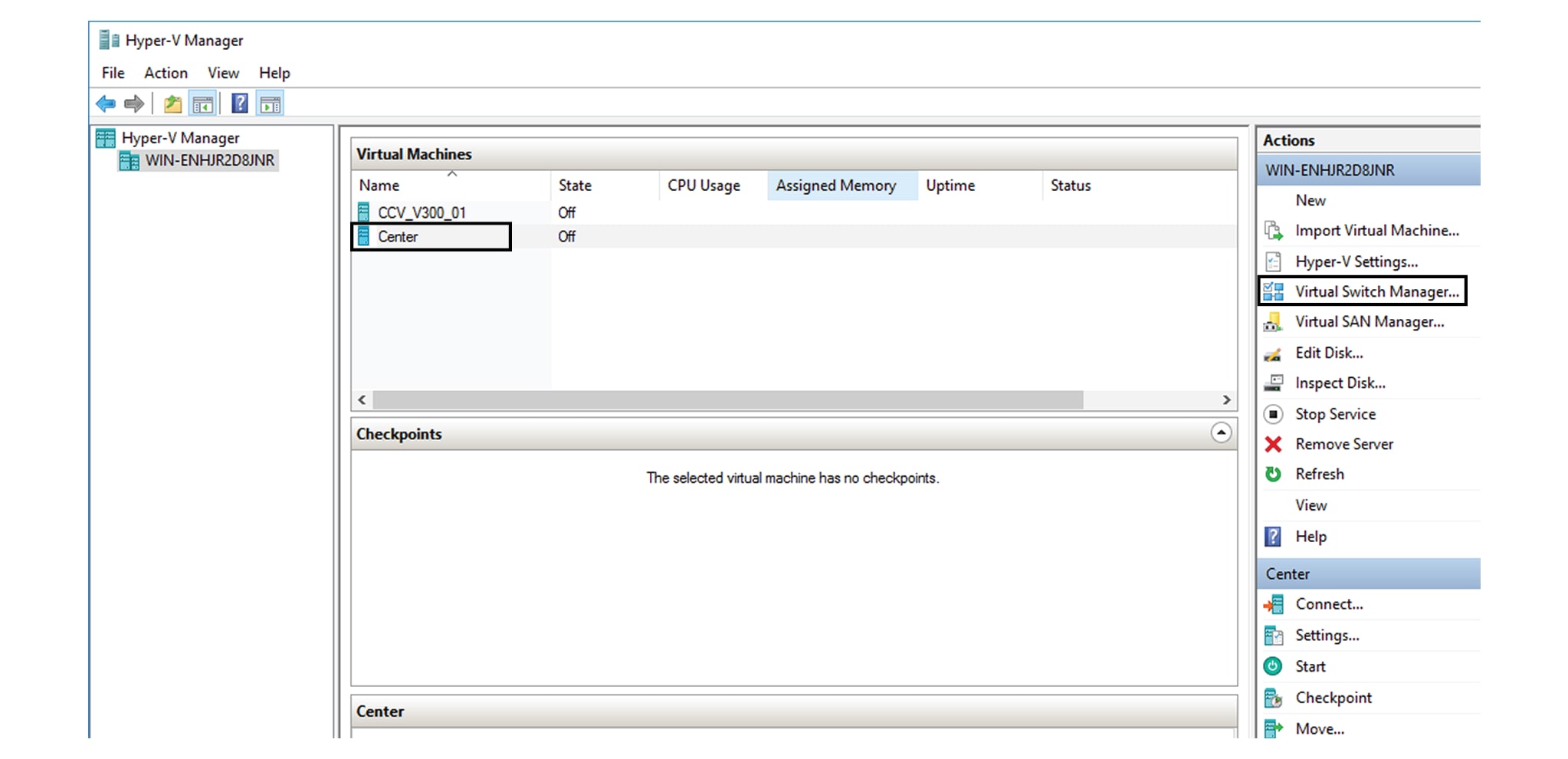Click the Back arrow toolbar icon
Image resolution: width=1568 pixels, height=759 pixels.
point(106,103)
